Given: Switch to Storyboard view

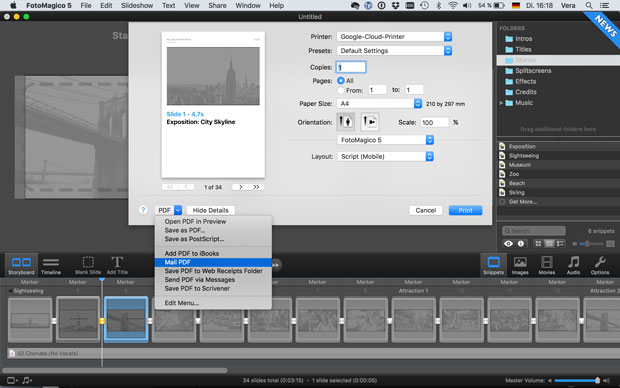Looking at the screenshot, I should point(21,265).
